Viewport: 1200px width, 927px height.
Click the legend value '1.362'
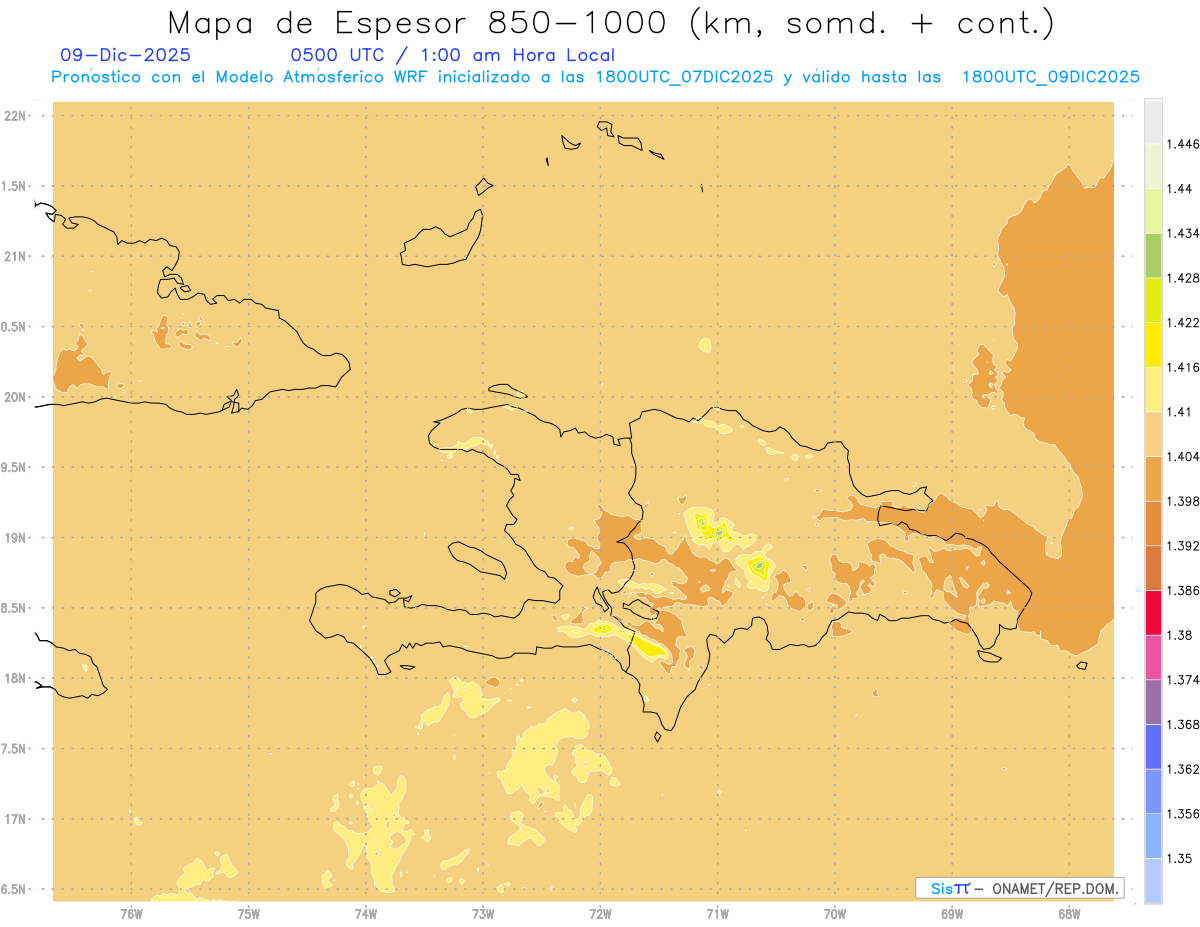tap(1185, 769)
